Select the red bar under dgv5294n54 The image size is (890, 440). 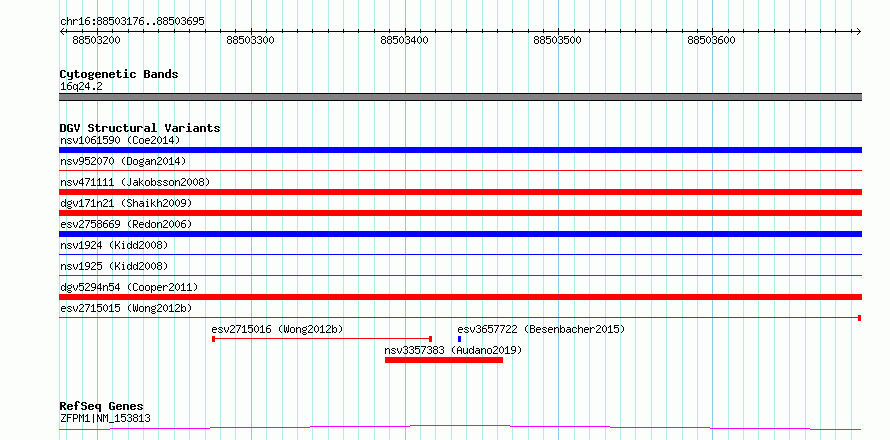pyautogui.click(x=460, y=297)
